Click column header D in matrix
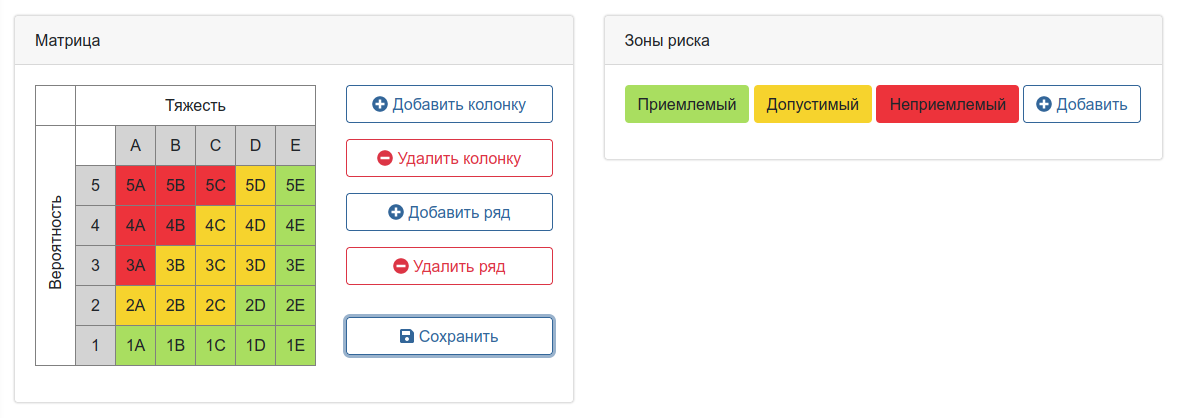The width and height of the screenshot is (1180, 418). click(x=255, y=146)
